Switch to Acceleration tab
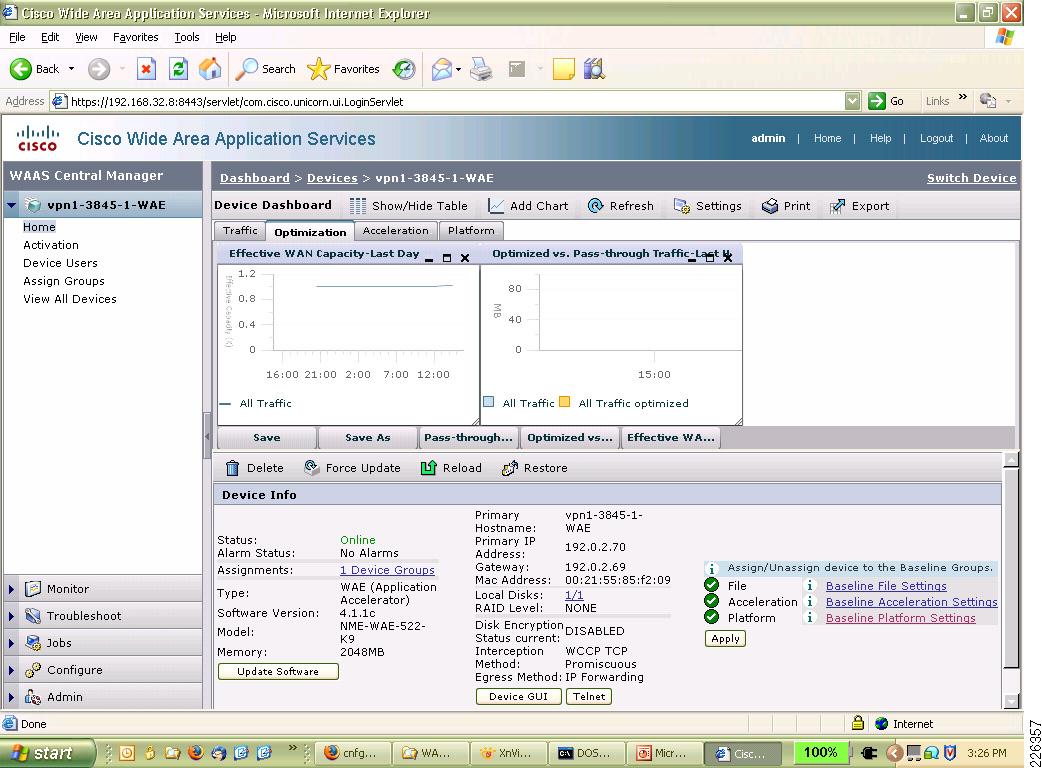 (x=395, y=231)
